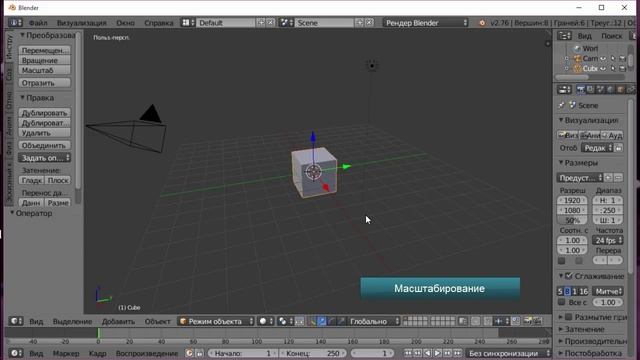Image resolution: width=640 pixels, height=360 pixels.
Task: Enable the Размытие при motion blur checkbox
Action: click(x=569, y=317)
